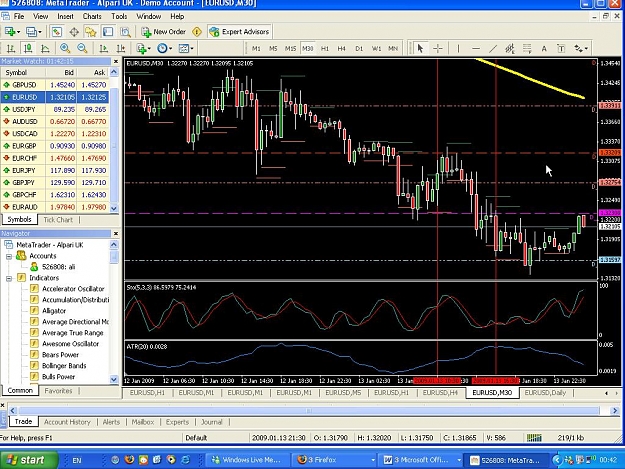Switch to EURUSD,Daily chart tab
625x469 pixels.
tap(545, 393)
